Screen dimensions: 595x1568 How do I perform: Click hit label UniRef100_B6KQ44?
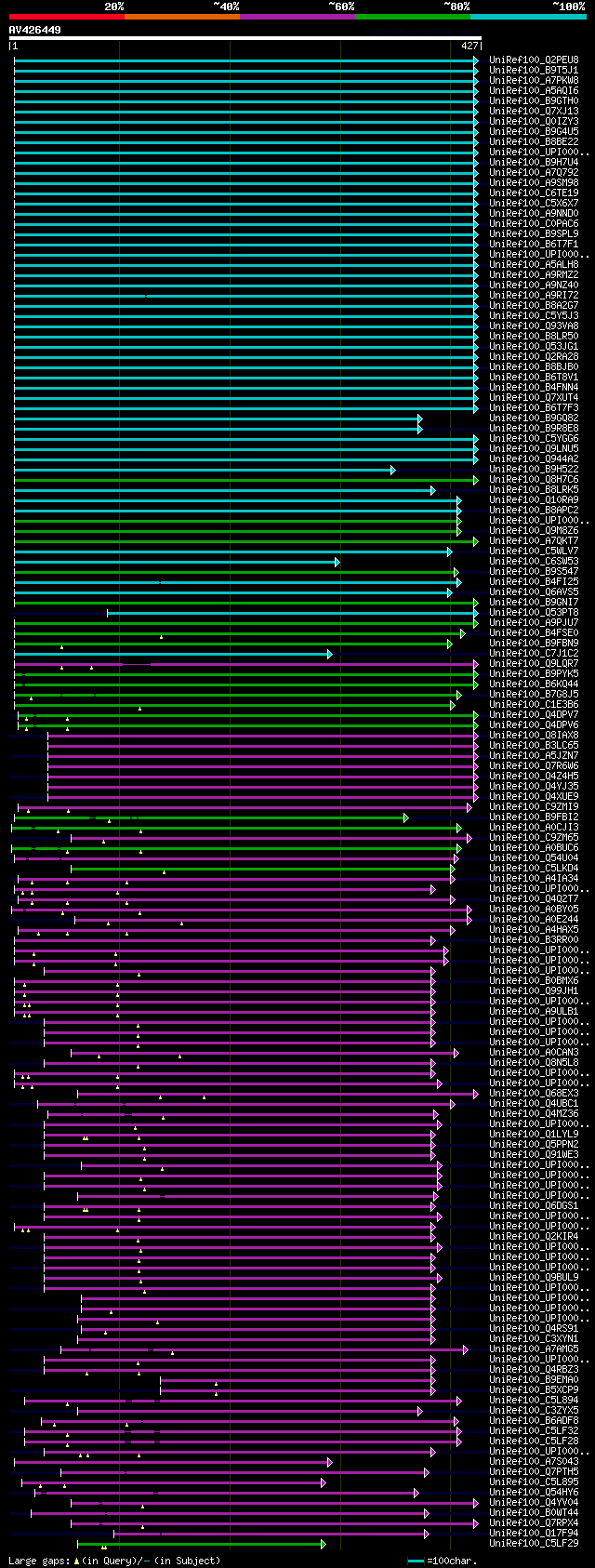[534, 684]
